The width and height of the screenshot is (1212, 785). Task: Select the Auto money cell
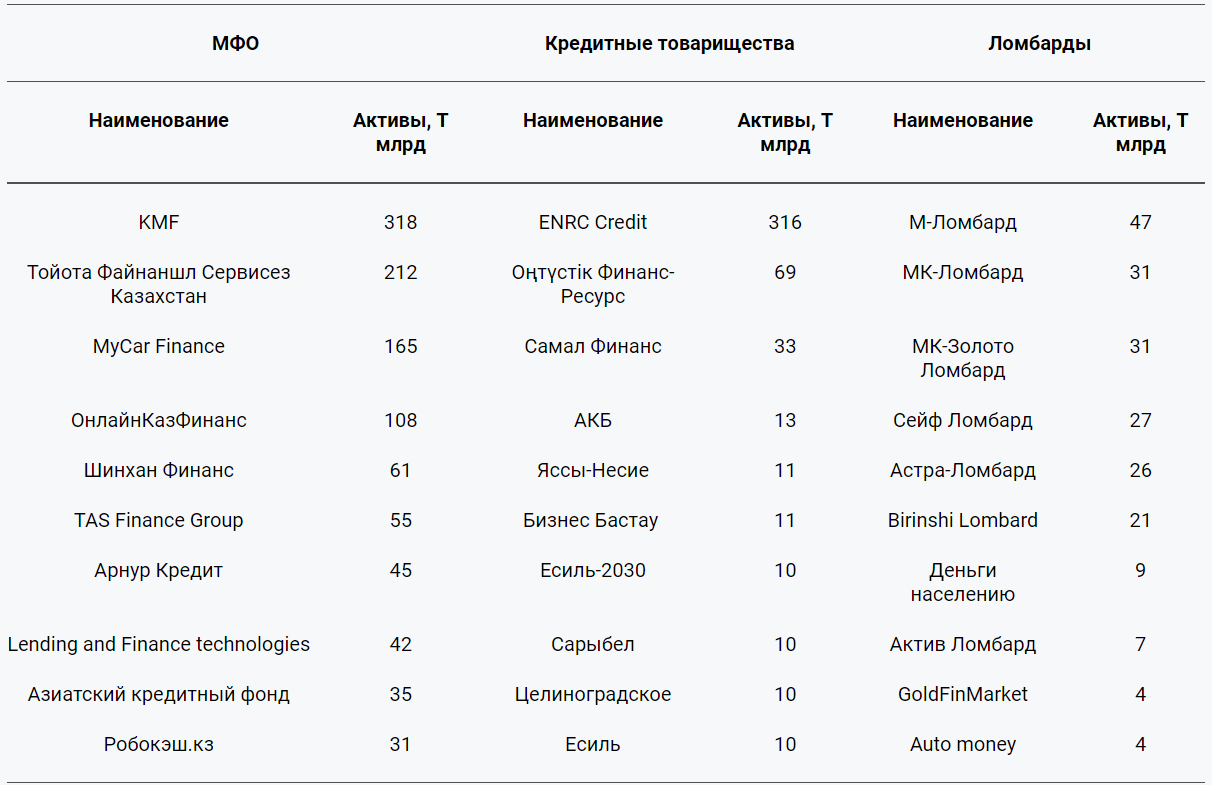(x=963, y=744)
